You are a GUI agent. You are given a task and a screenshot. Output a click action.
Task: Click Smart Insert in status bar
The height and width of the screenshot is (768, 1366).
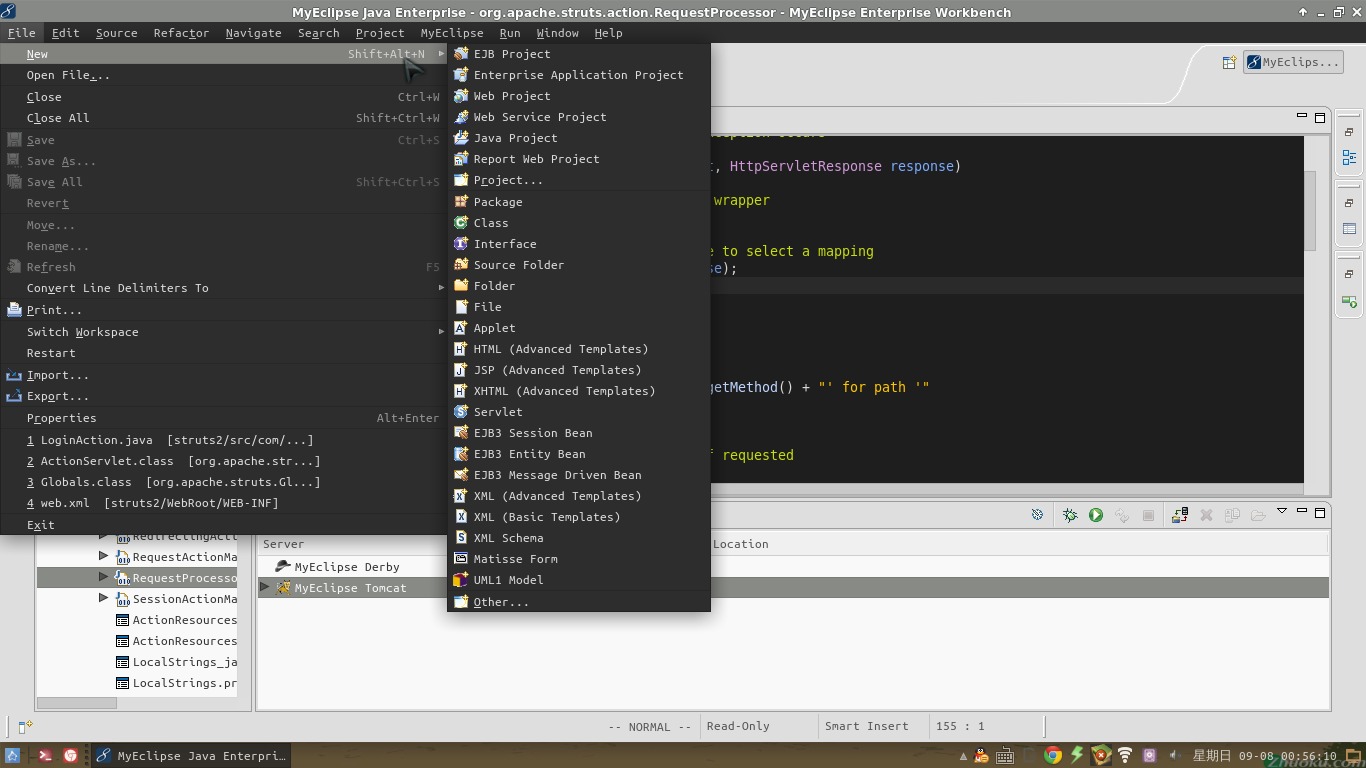(866, 726)
